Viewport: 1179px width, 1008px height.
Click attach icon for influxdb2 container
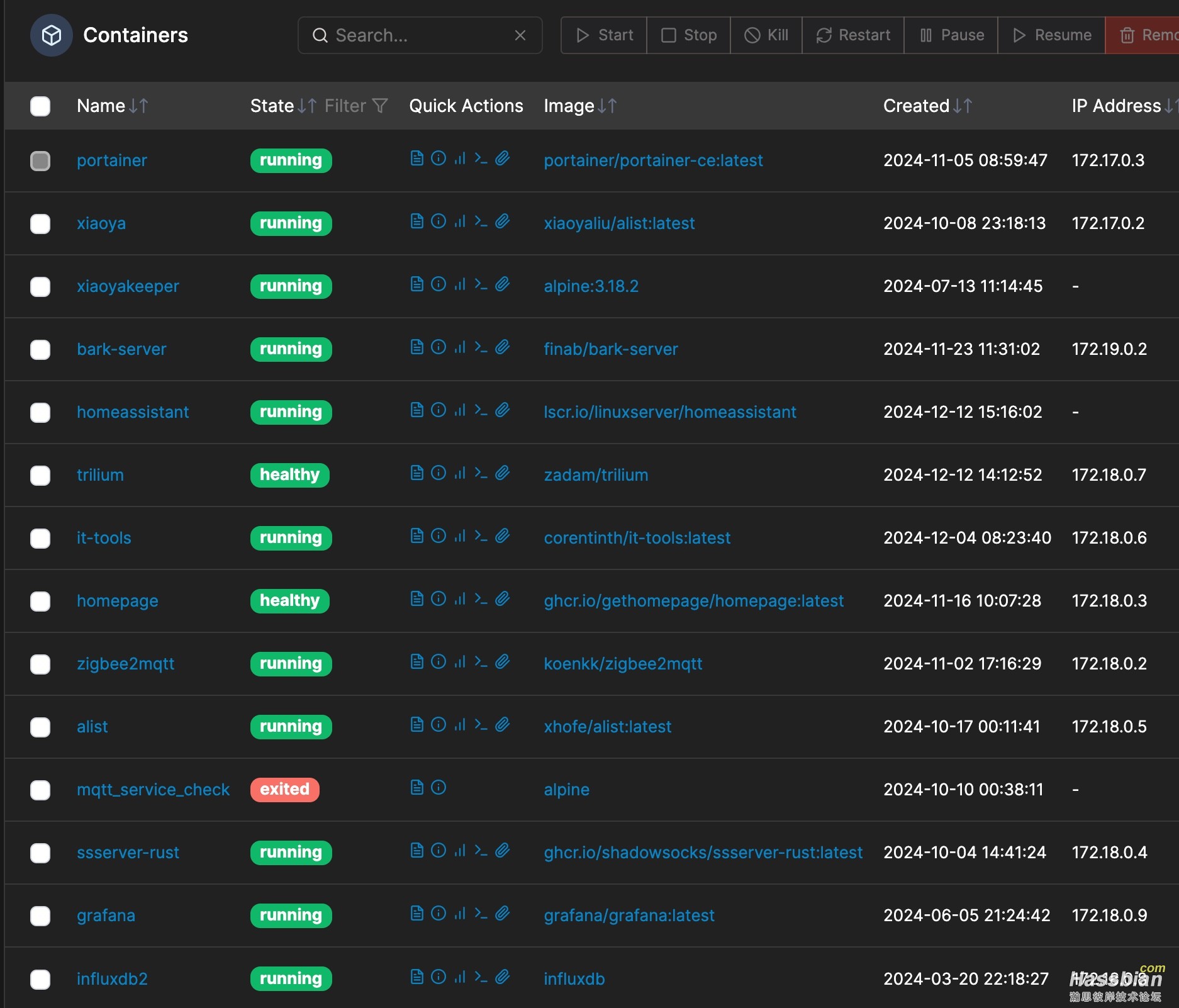[x=502, y=977]
